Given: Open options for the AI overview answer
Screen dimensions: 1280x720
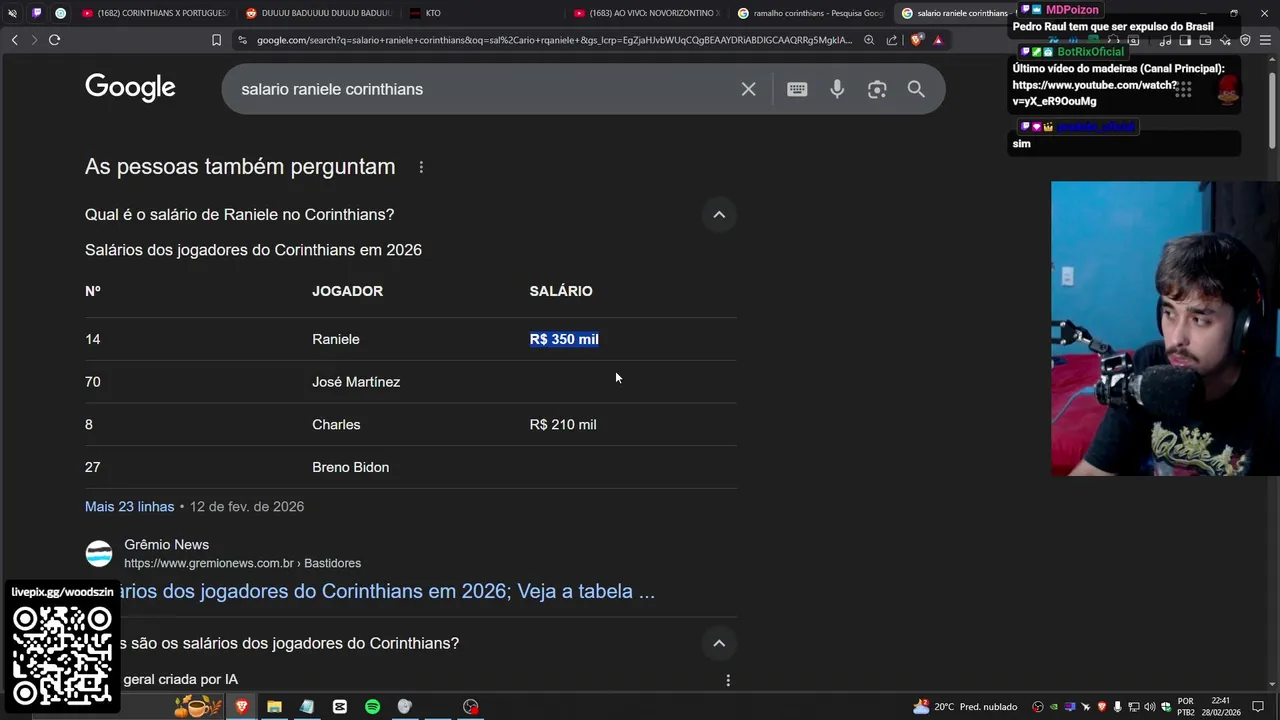Looking at the screenshot, I should click(728, 680).
